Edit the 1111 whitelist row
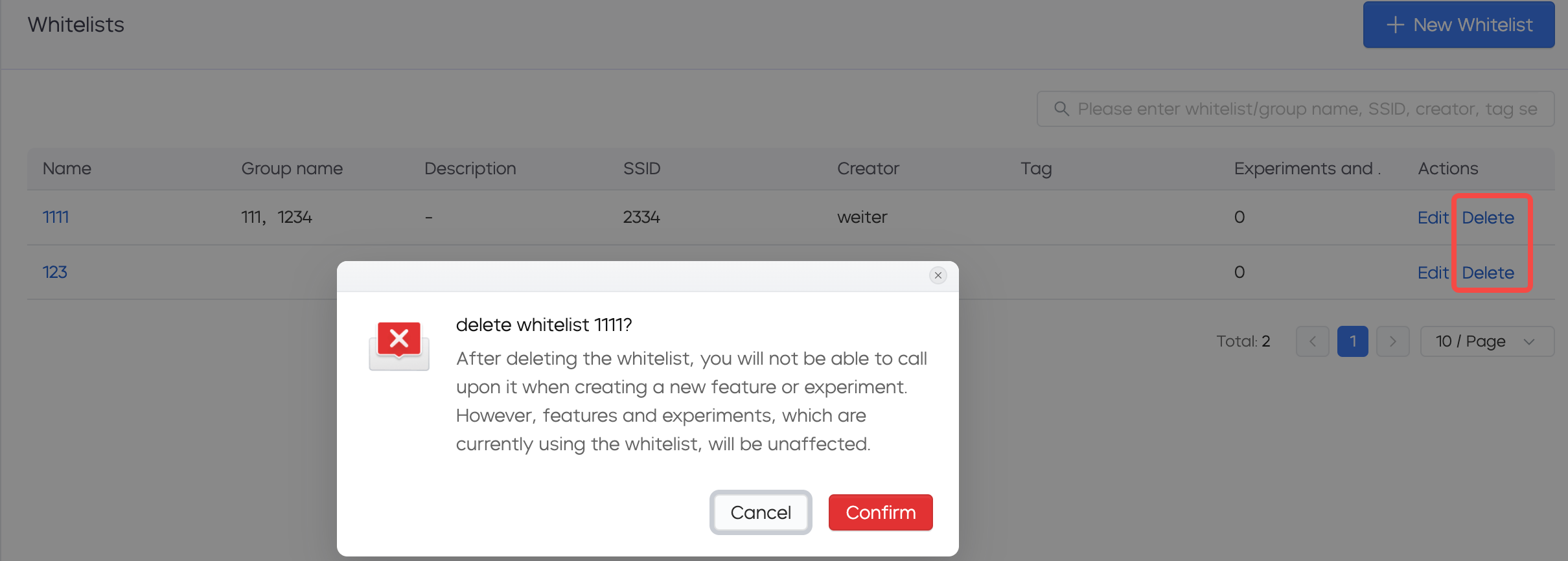This screenshot has width=1568, height=561. tap(1433, 218)
